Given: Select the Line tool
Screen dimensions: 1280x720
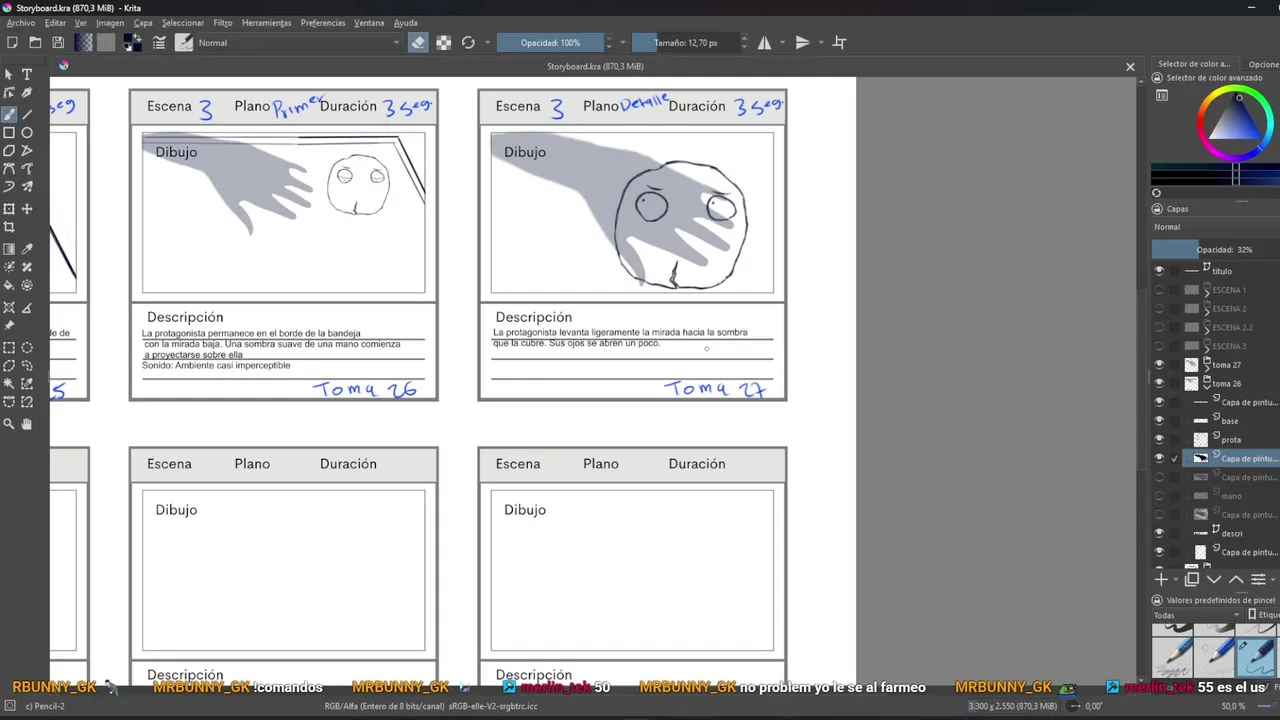Looking at the screenshot, I should coord(27,114).
